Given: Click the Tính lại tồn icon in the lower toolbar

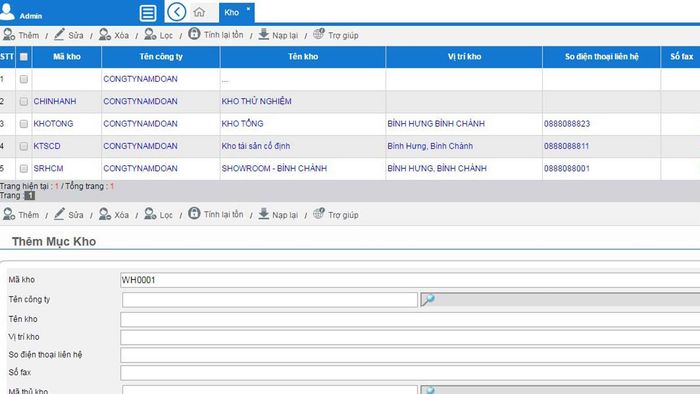Looking at the screenshot, I should pyautogui.click(x=194, y=213).
